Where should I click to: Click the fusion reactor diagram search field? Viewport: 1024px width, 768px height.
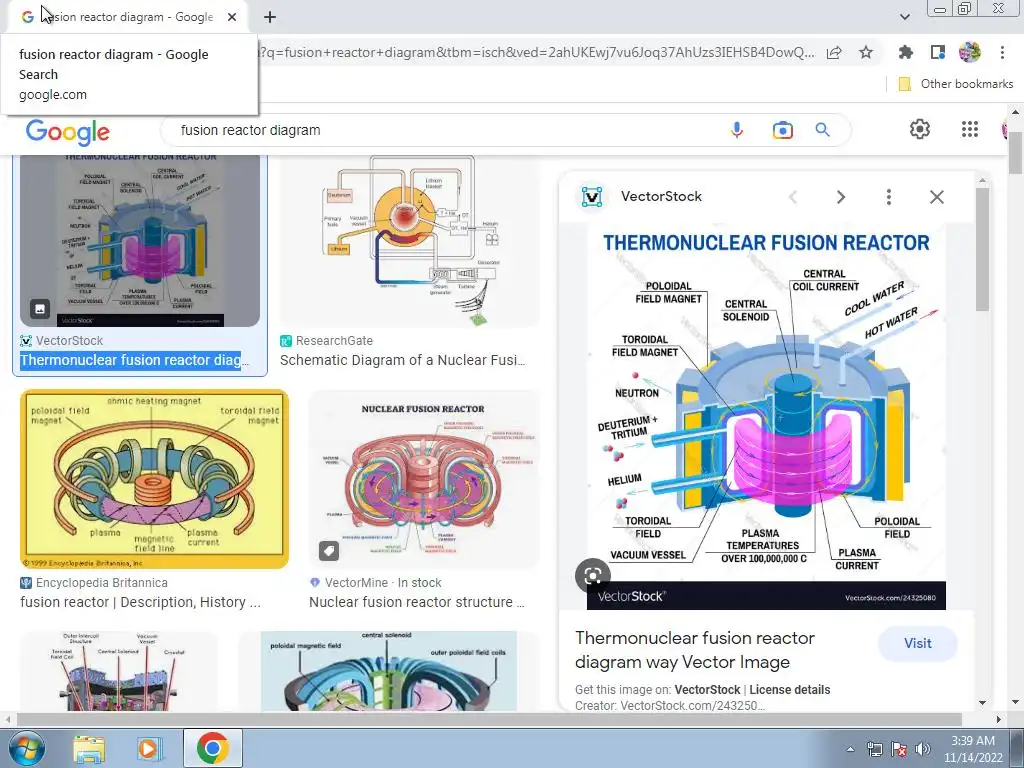[451, 130]
